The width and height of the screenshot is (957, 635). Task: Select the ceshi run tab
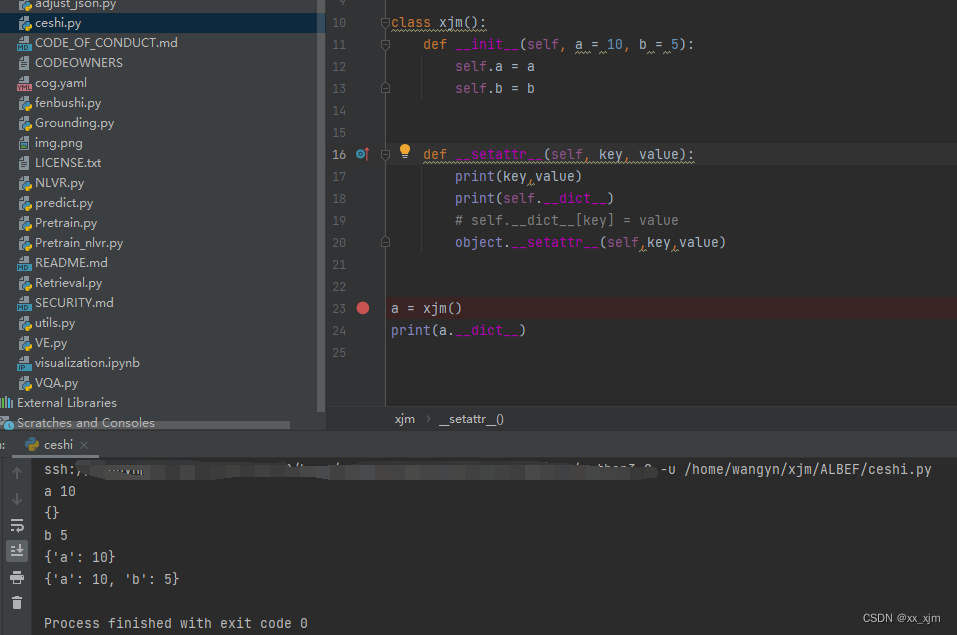point(57,445)
